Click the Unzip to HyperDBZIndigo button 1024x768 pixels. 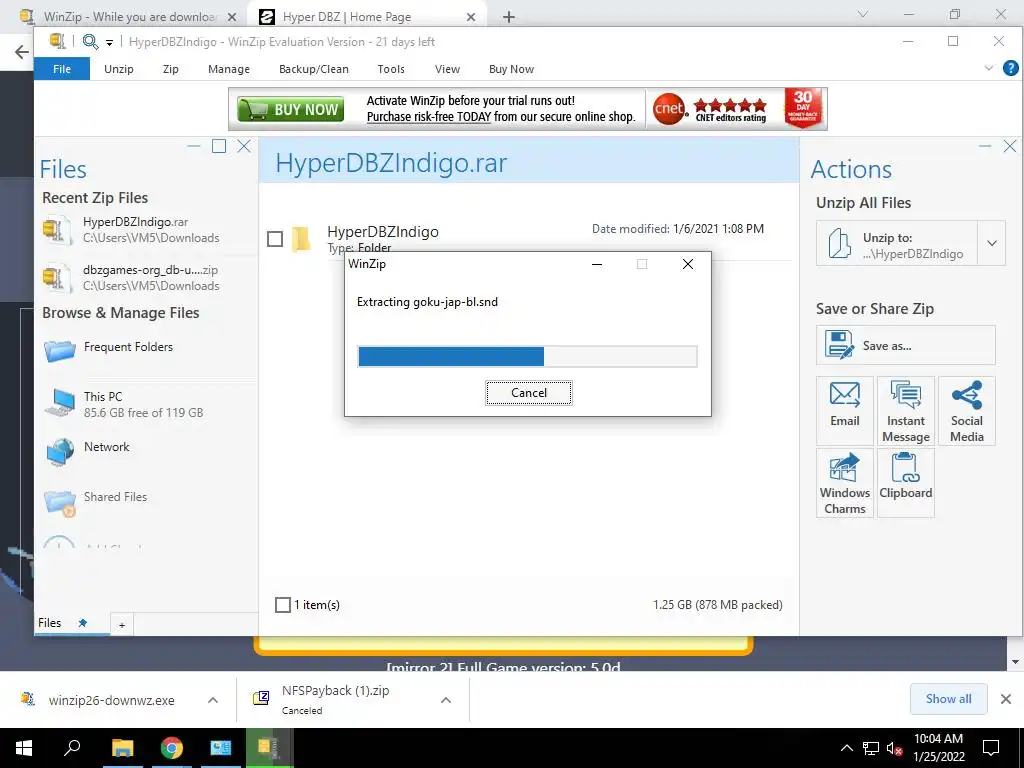[897, 243]
